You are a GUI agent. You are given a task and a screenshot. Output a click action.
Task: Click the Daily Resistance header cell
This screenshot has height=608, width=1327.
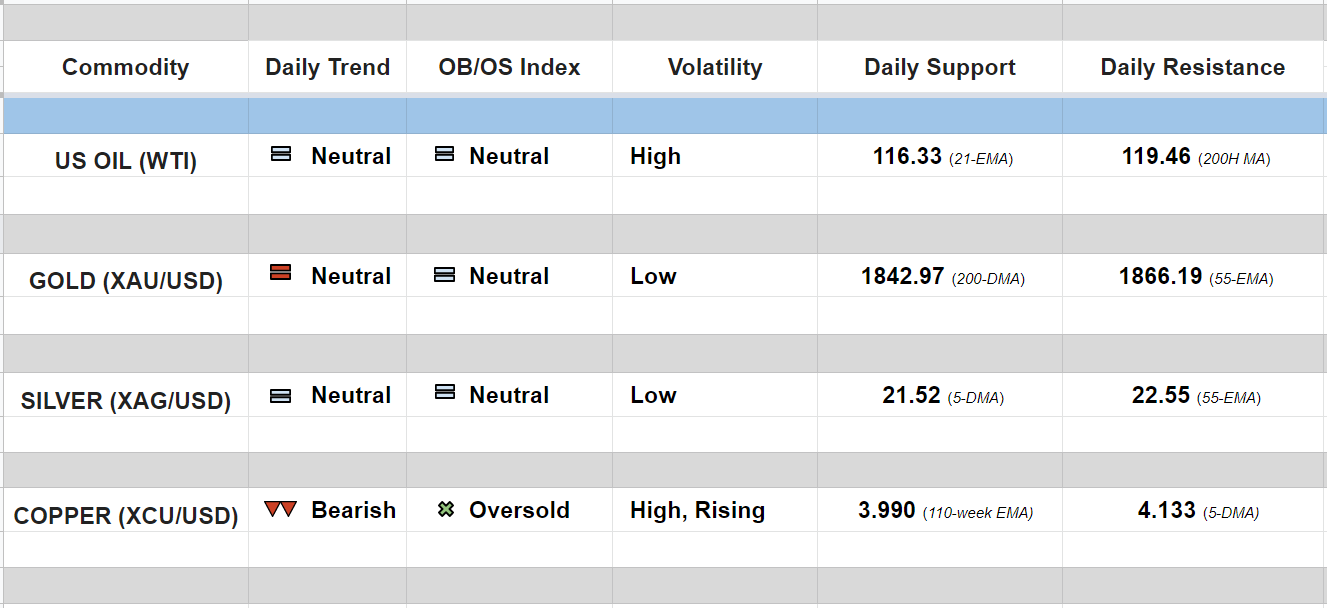[1192, 67]
